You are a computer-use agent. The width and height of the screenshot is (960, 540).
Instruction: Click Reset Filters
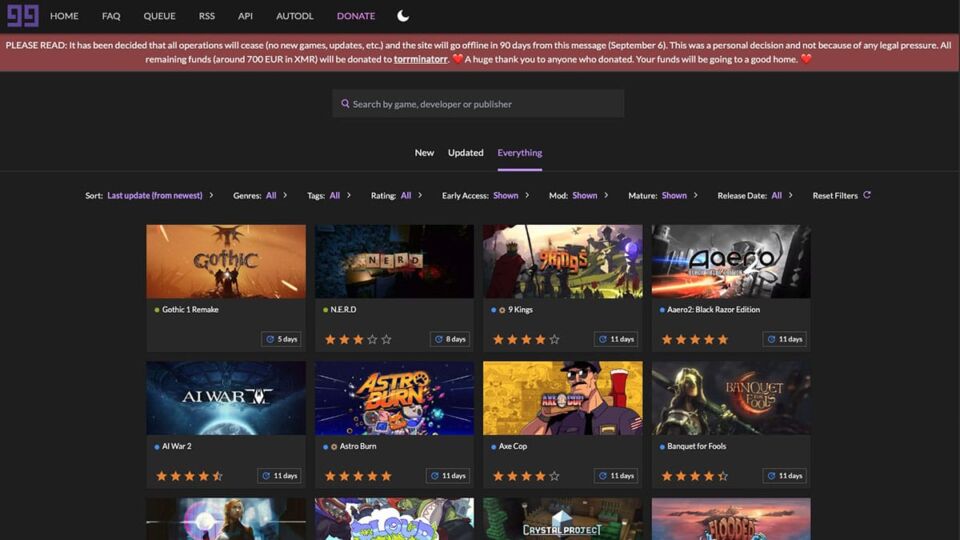pyautogui.click(x=841, y=195)
